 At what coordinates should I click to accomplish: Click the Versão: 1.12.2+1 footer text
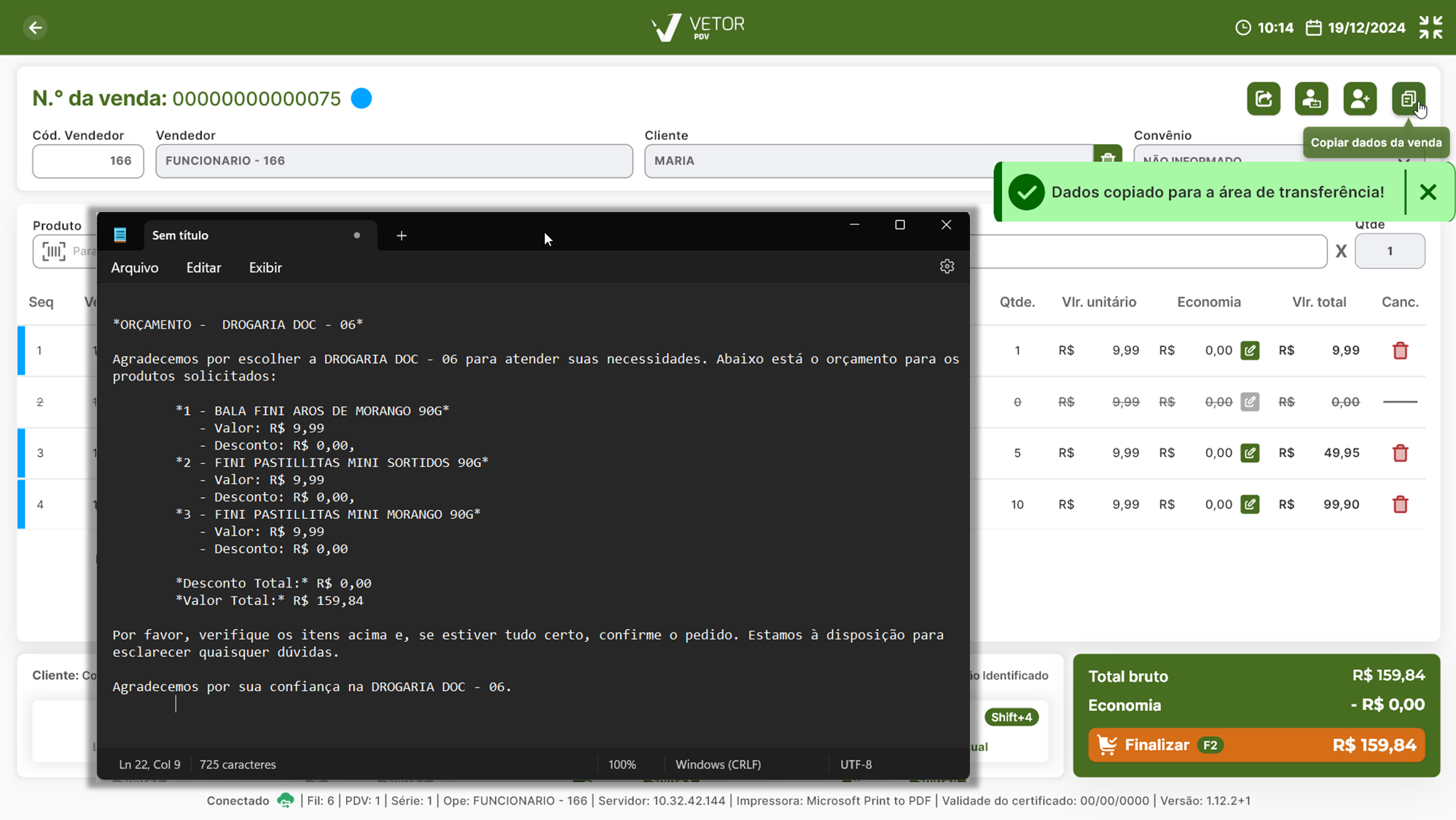tap(1205, 800)
